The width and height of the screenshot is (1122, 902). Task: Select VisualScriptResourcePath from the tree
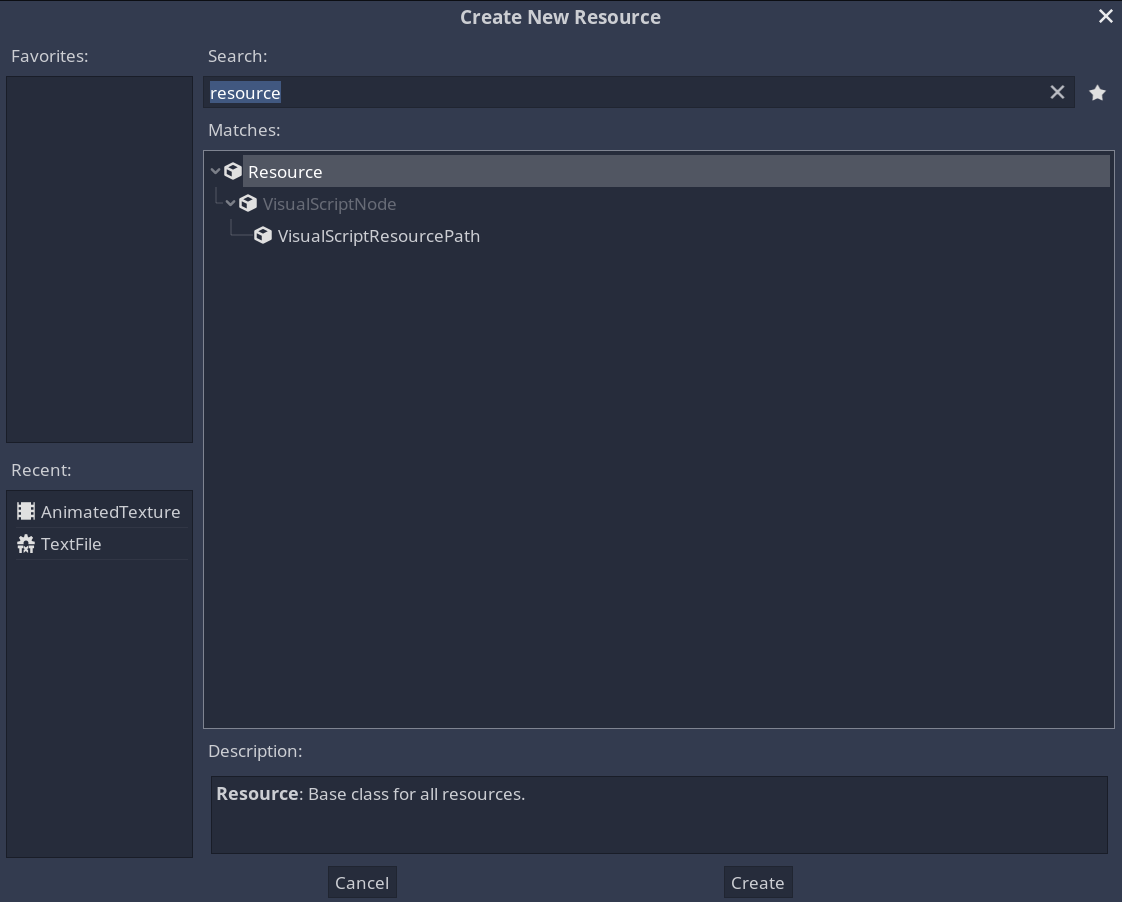pos(379,235)
